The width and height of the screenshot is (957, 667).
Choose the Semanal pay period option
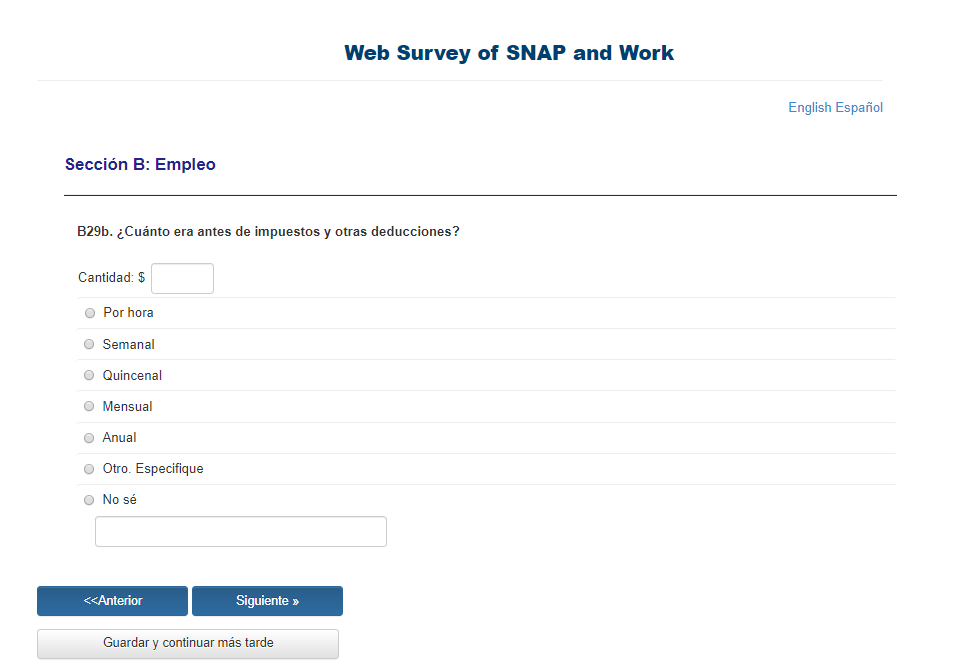89,344
